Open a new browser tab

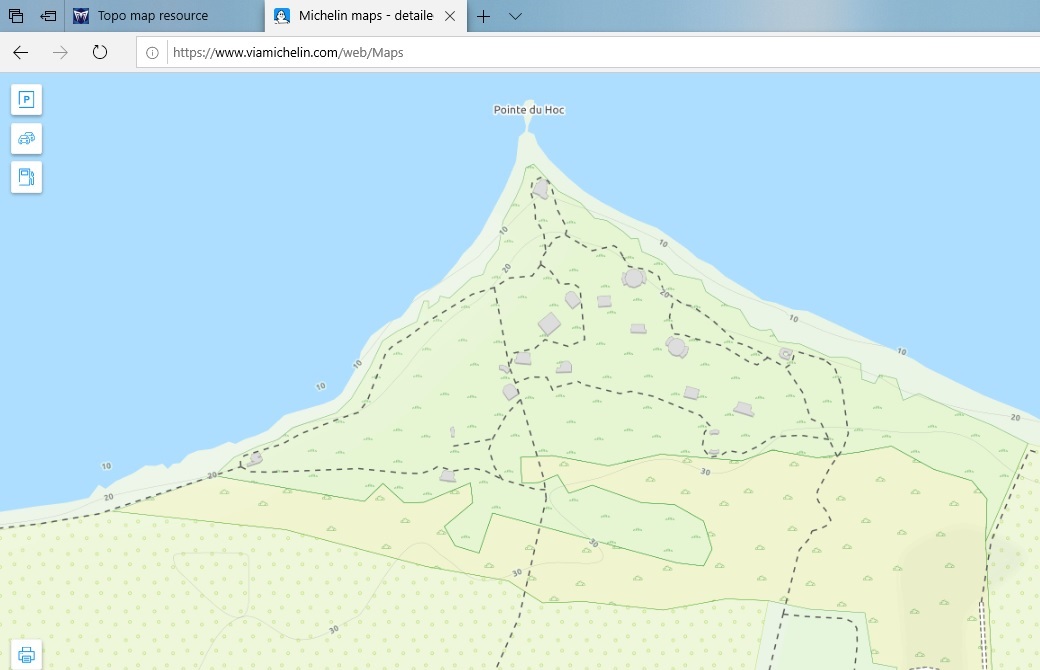click(x=484, y=16)
